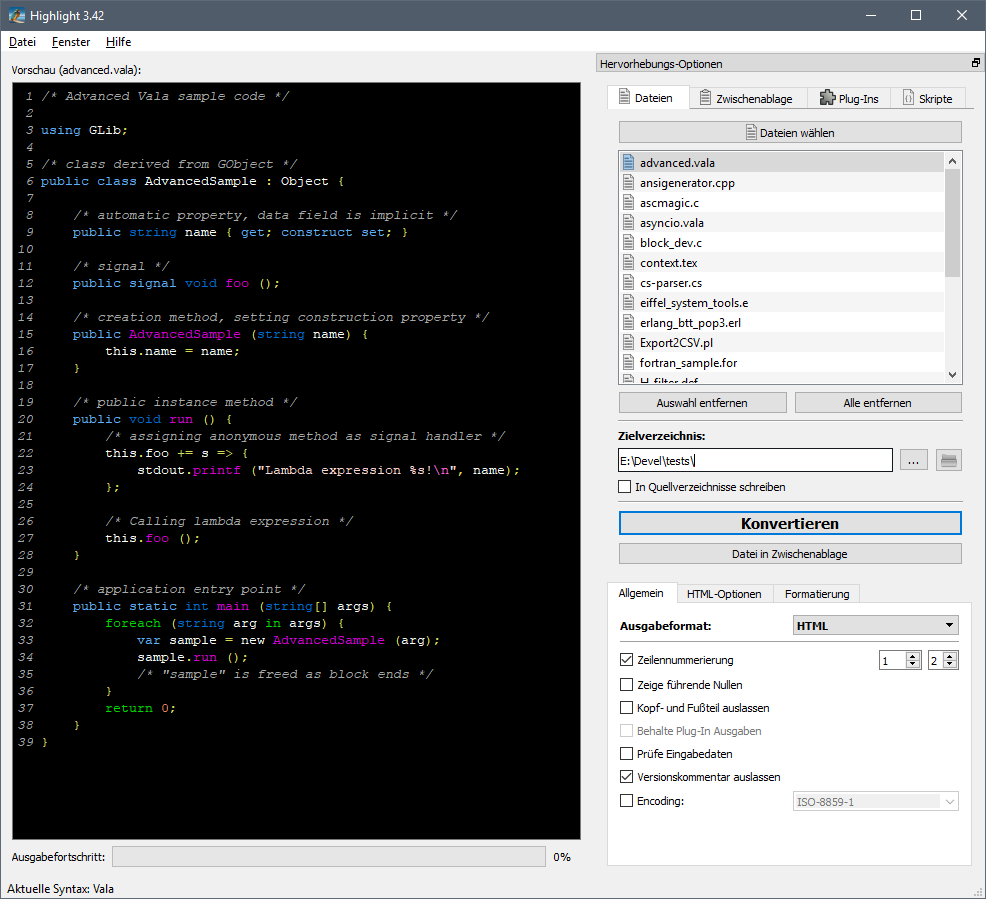
Task: Check Zeige führende Nullen
Action: (626, 685)
